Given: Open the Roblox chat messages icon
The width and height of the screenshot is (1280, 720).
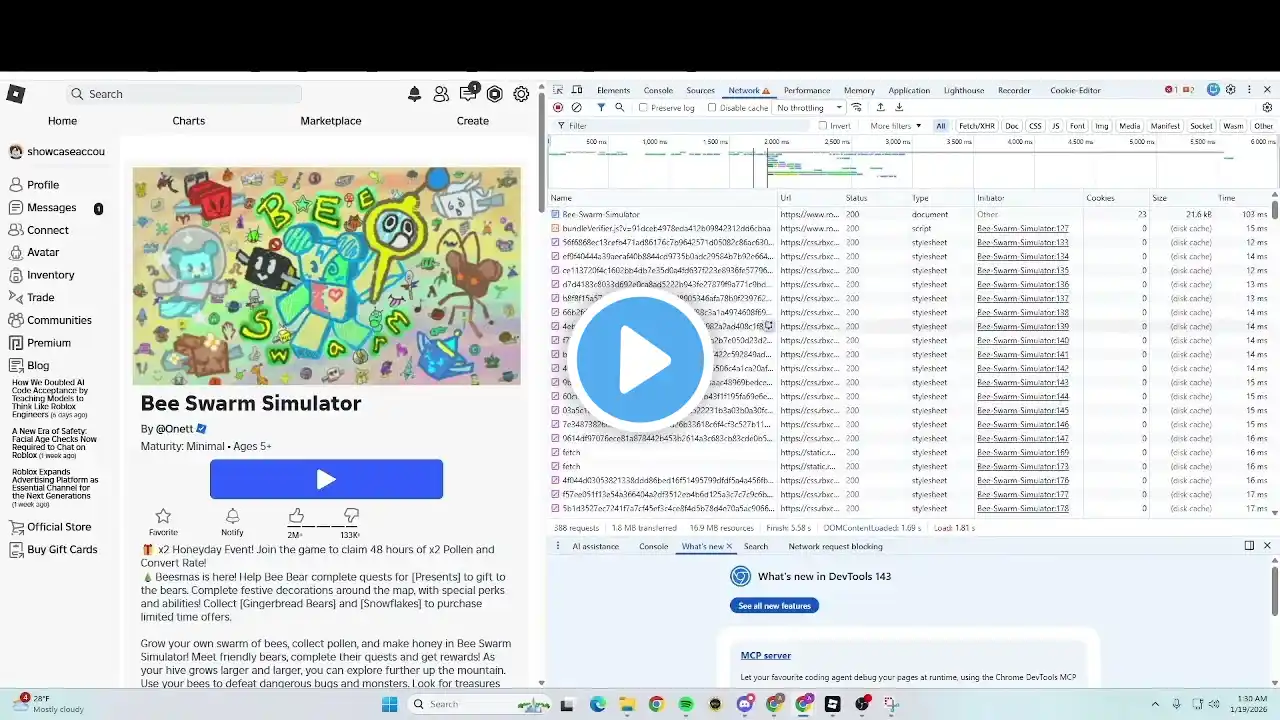Looking at the screenshot, I should 468,94.
